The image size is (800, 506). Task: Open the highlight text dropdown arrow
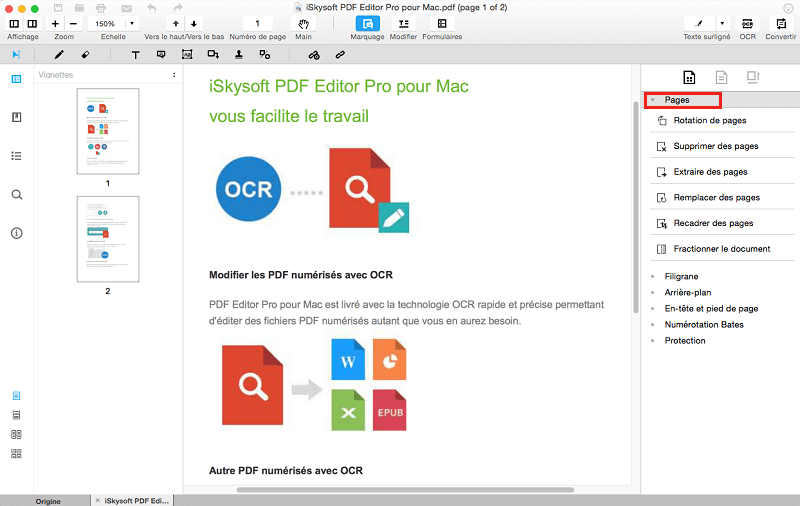[722, 23]
